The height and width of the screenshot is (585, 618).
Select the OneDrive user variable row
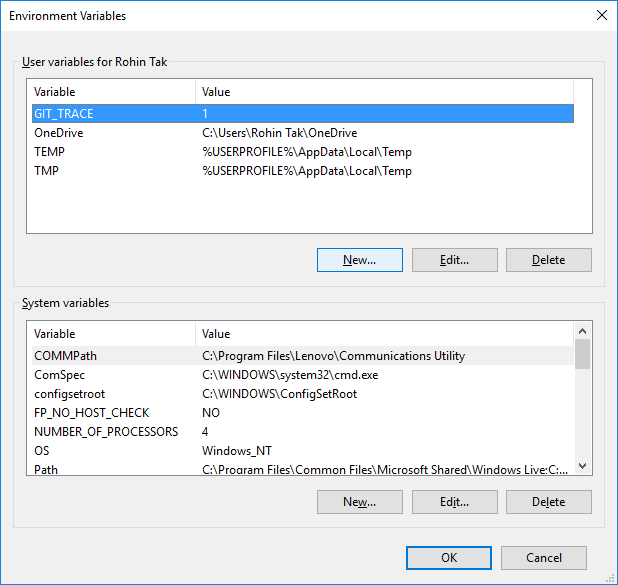303,133
